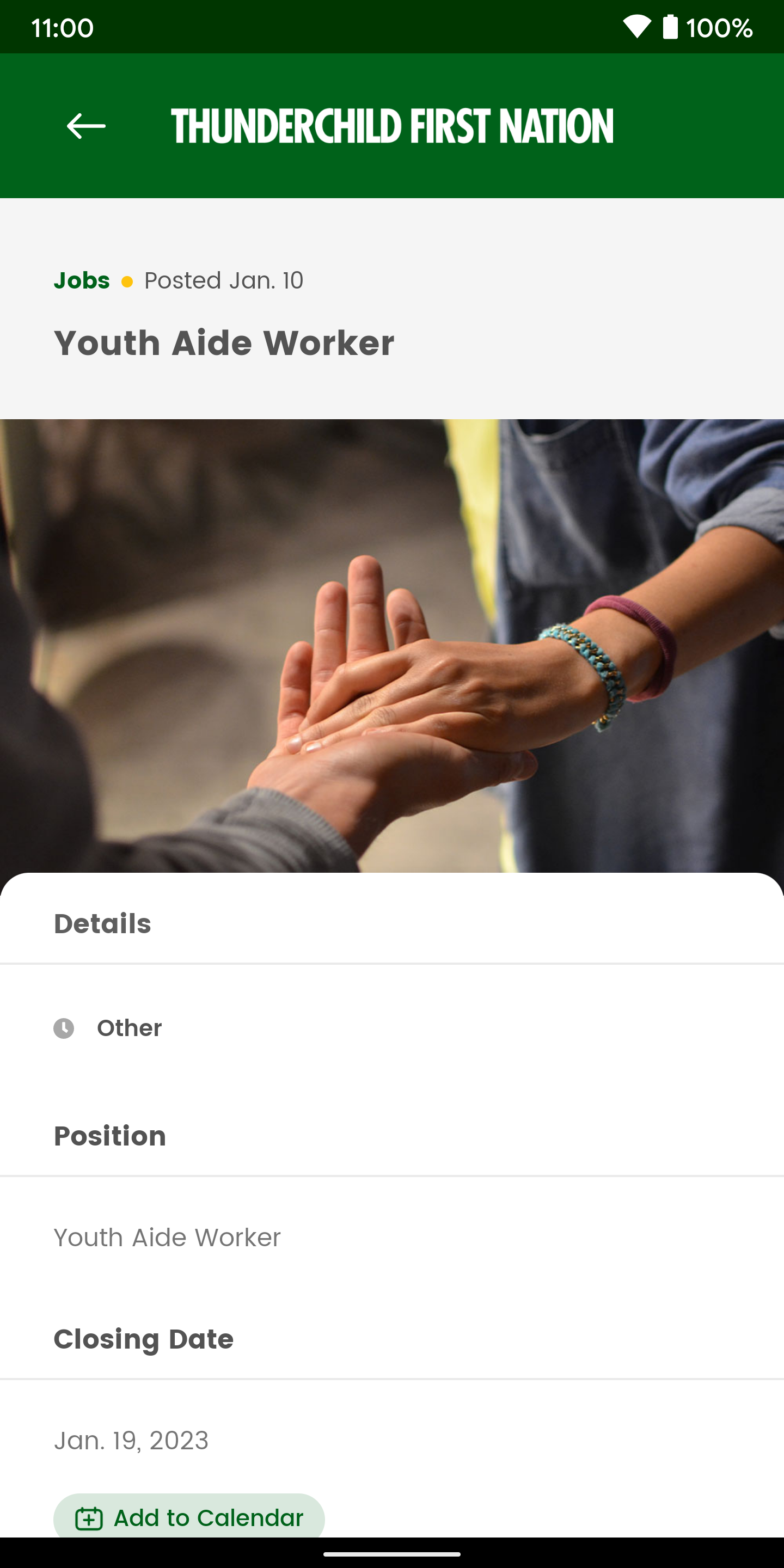This screenshot has height=1568, width=784.
Task: Tap the Youth Aide Worker heading
Action: 224,342
